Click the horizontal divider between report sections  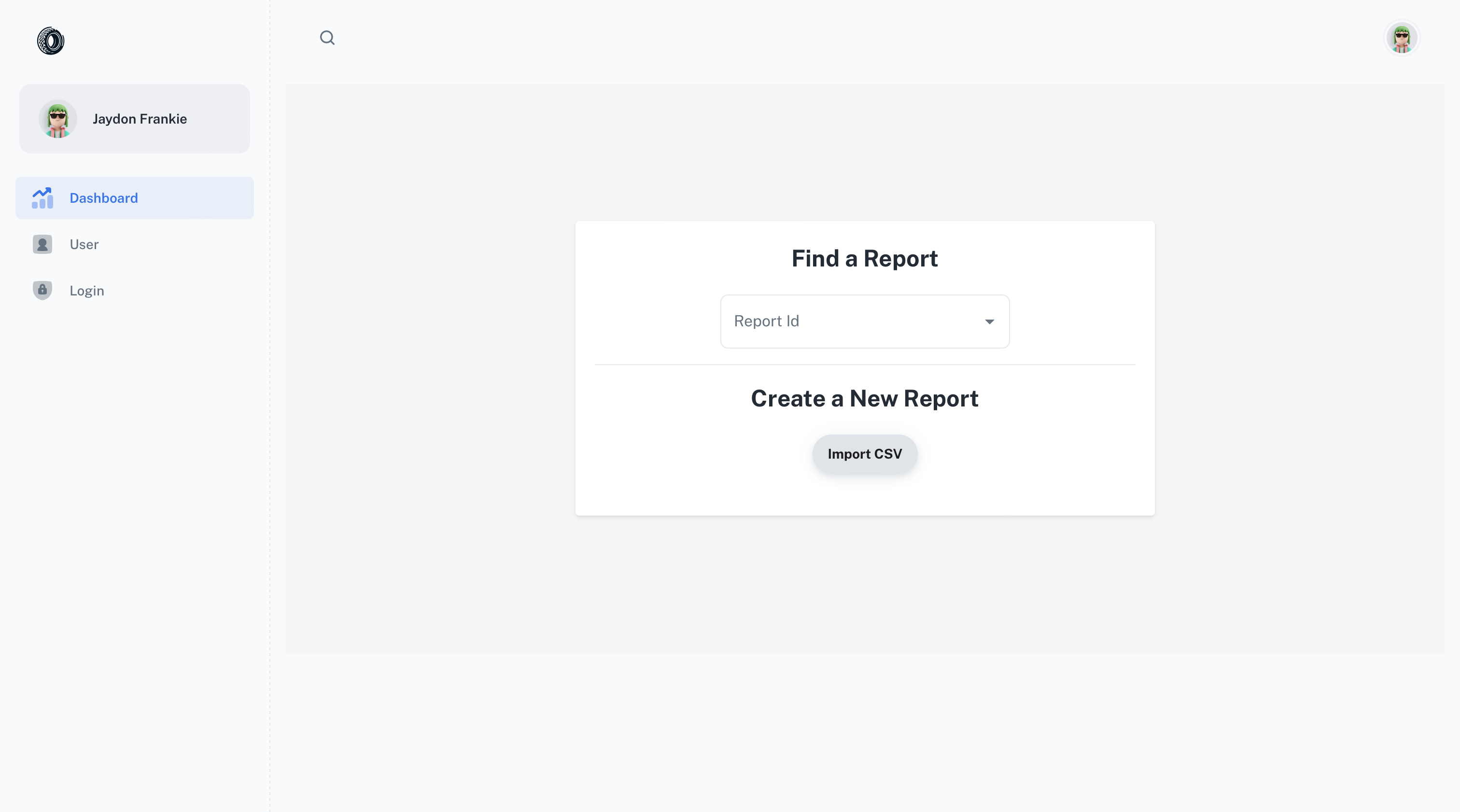[x=864, y=364]
